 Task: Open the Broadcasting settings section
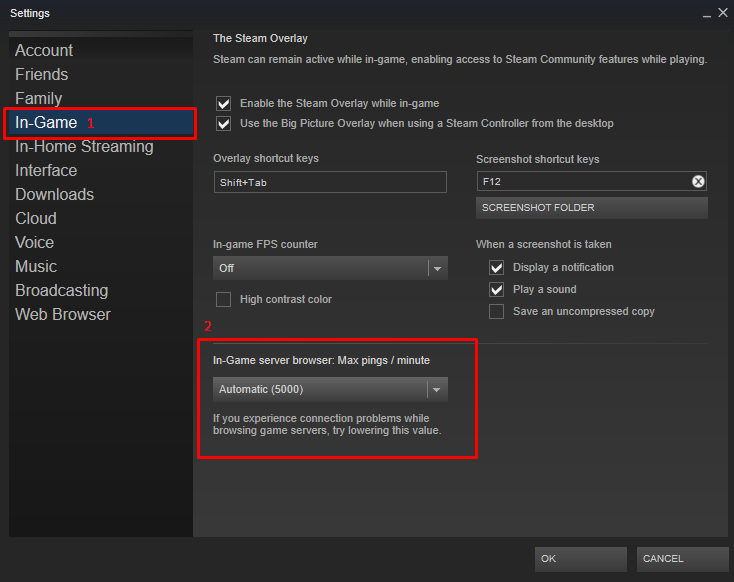point(62,290)
